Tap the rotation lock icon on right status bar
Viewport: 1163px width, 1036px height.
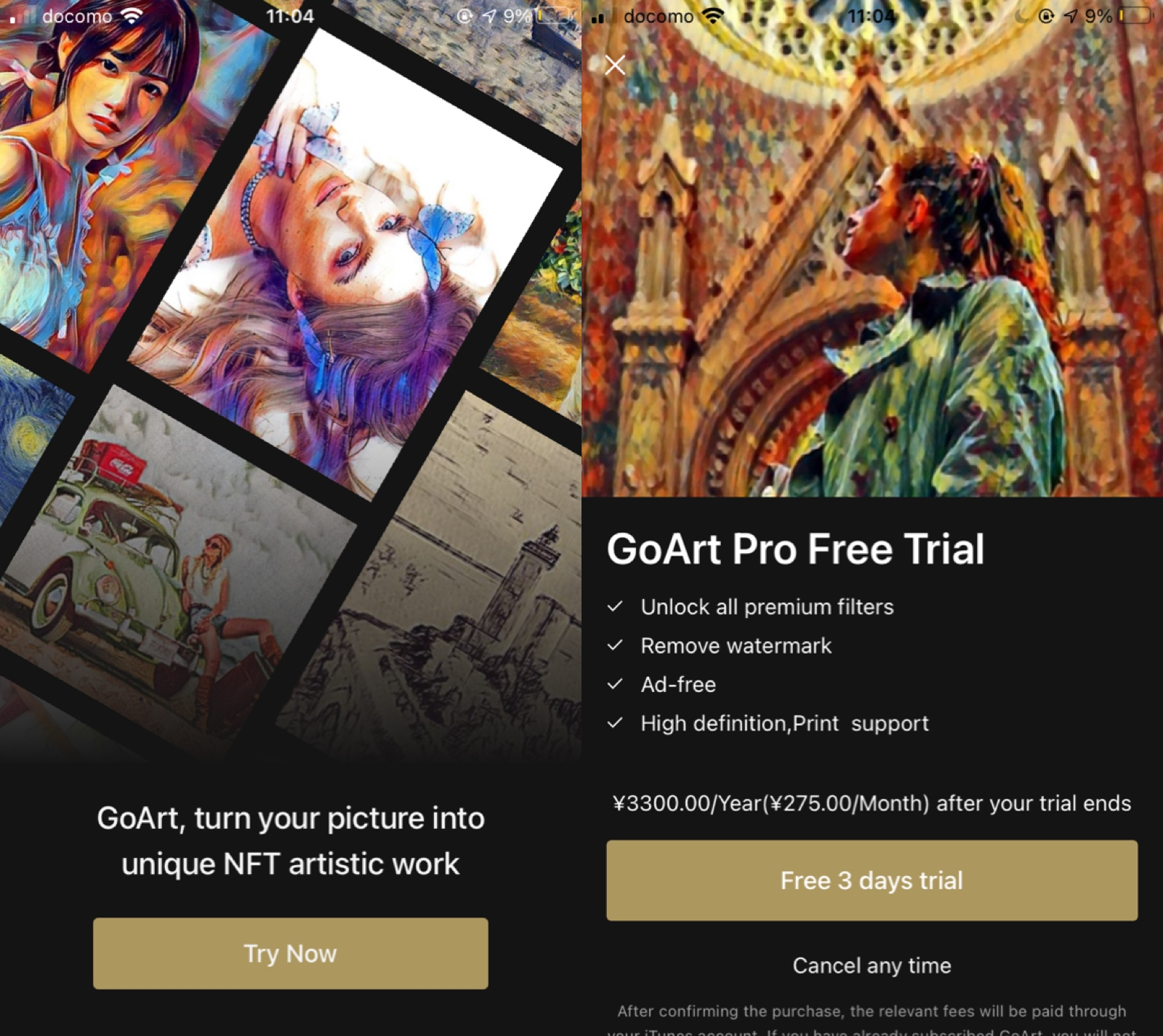(x=1046, y=16)
